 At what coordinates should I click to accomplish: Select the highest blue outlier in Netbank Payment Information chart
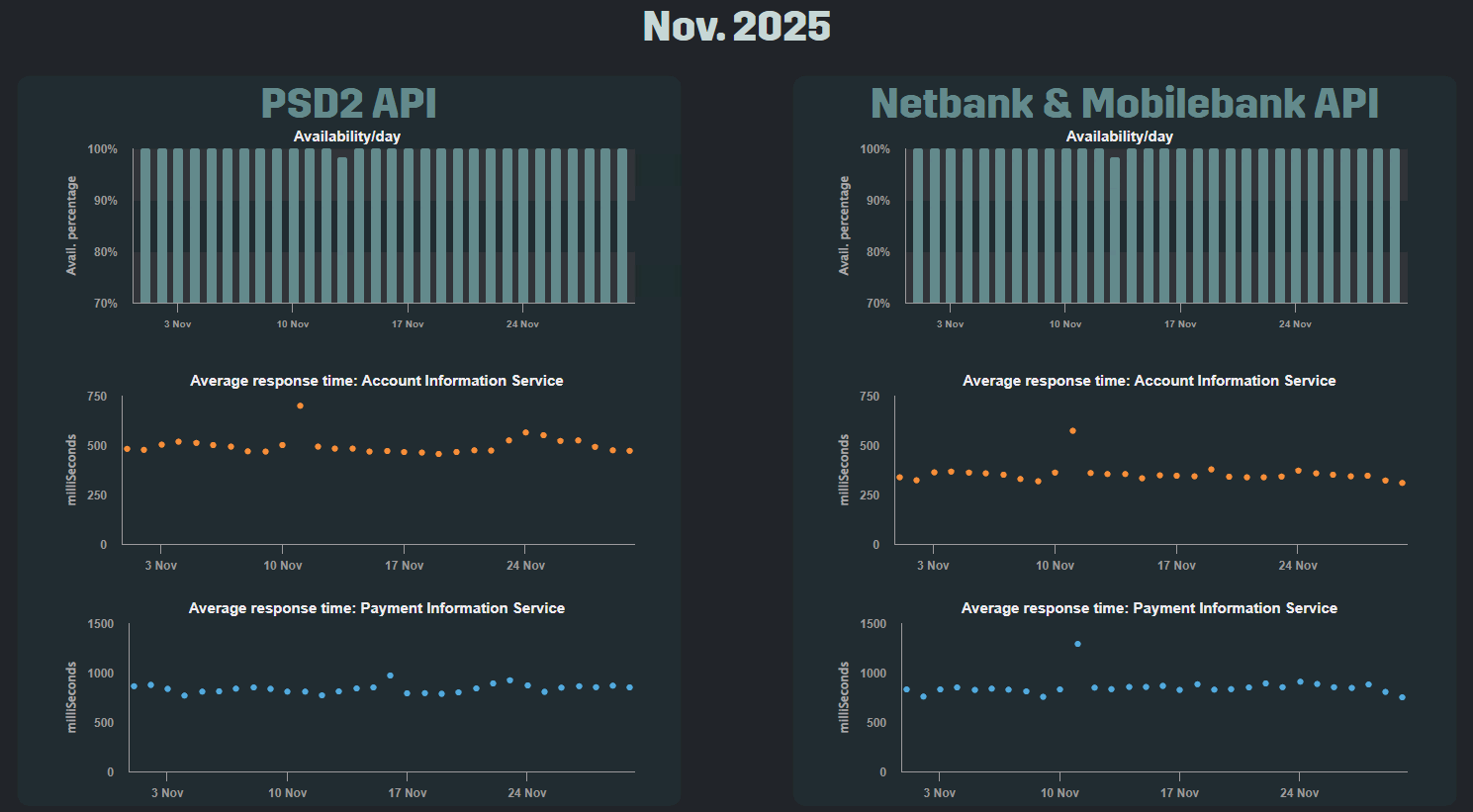coord(1077,644)
